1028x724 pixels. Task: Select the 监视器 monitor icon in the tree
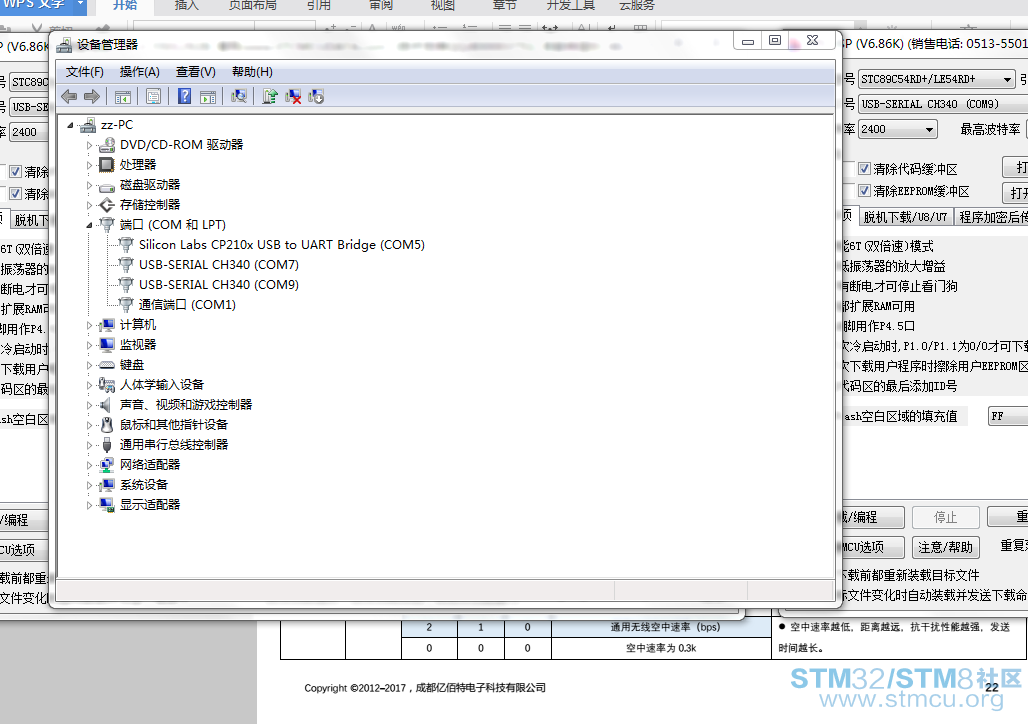click(107, 345)
